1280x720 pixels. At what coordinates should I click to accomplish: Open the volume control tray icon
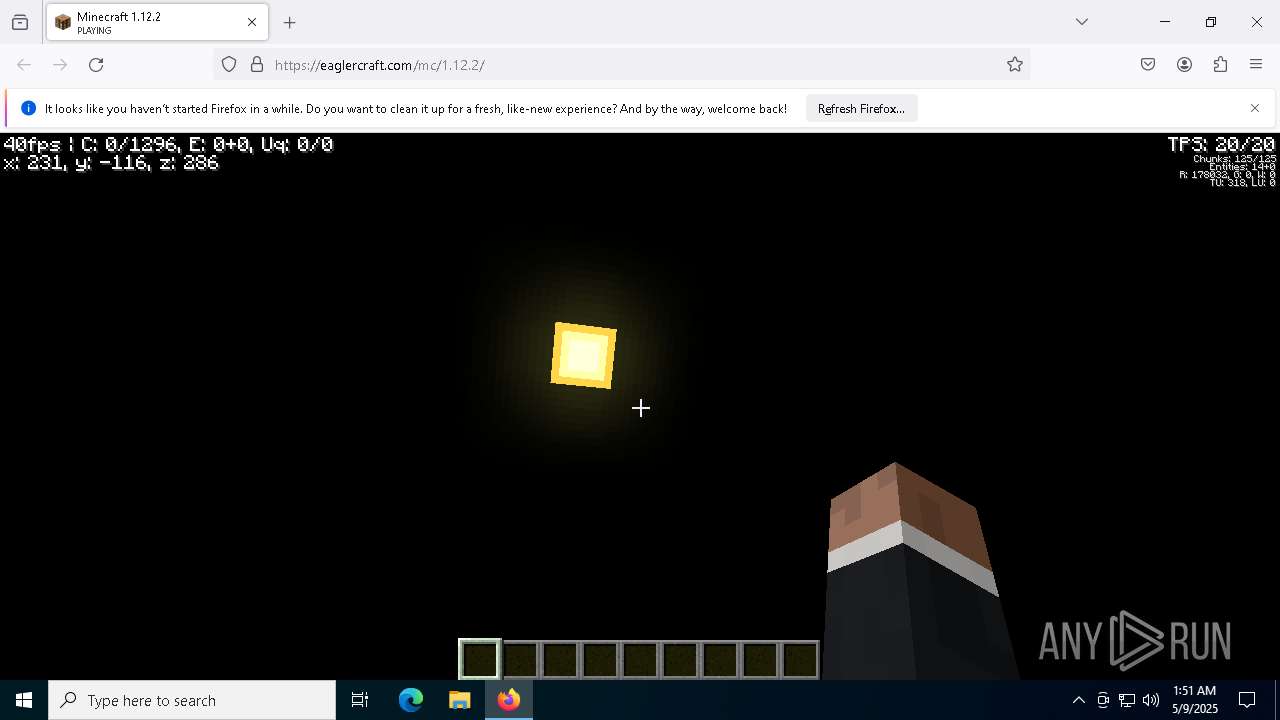coord(1151,700)
